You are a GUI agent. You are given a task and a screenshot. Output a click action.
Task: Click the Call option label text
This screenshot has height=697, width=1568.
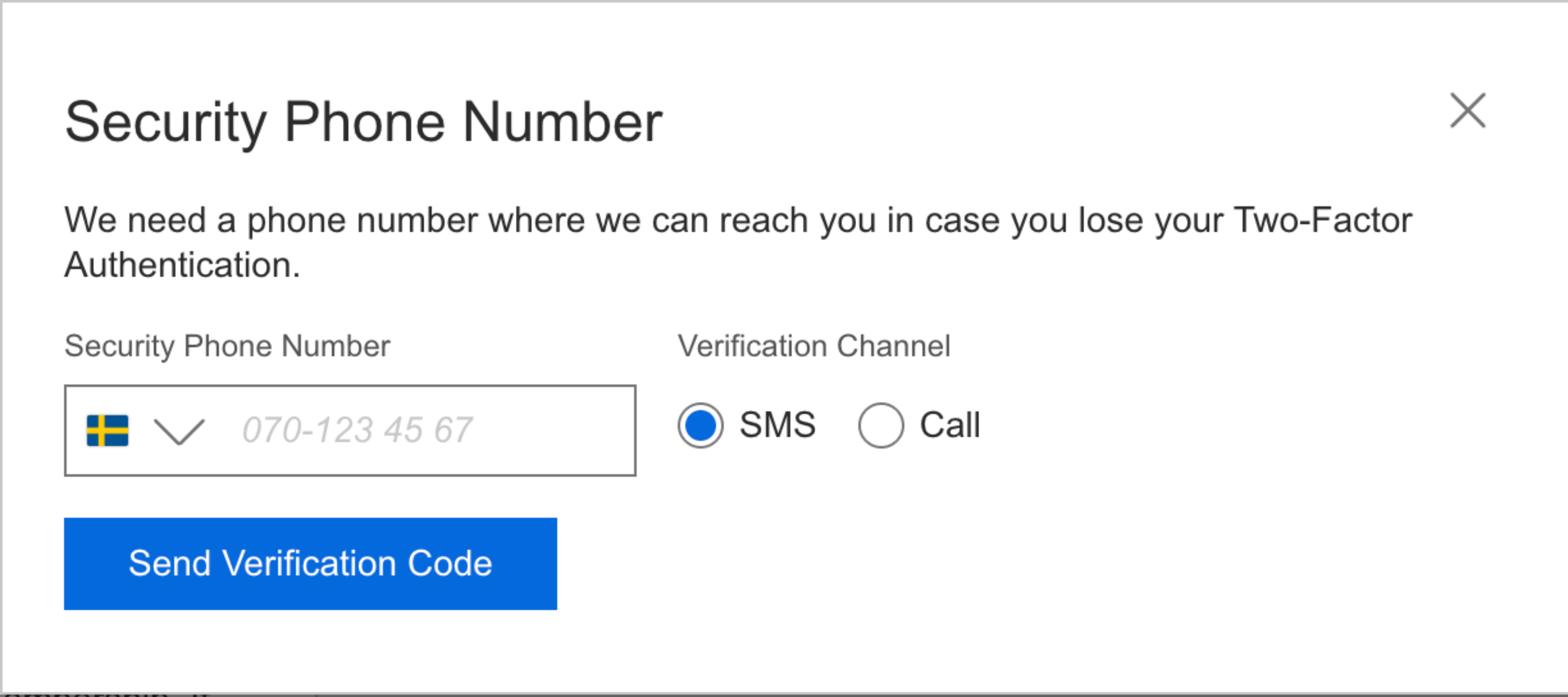(950, 425)
